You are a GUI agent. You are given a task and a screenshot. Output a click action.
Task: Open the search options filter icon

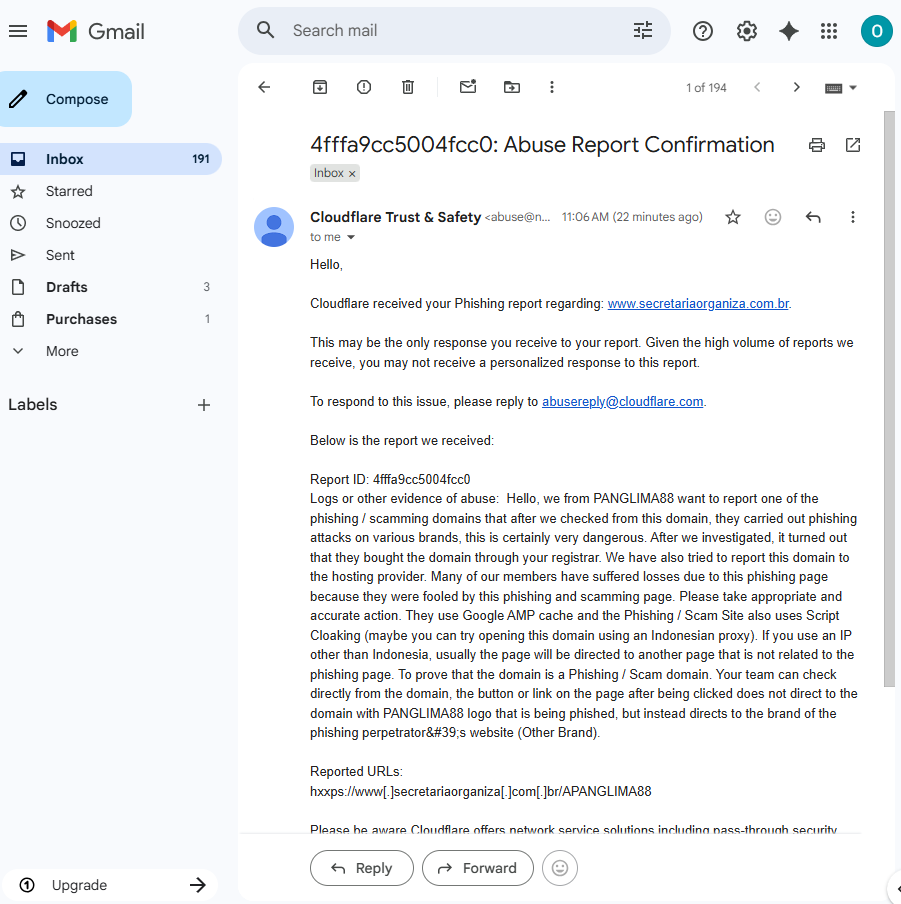point(643,30)
